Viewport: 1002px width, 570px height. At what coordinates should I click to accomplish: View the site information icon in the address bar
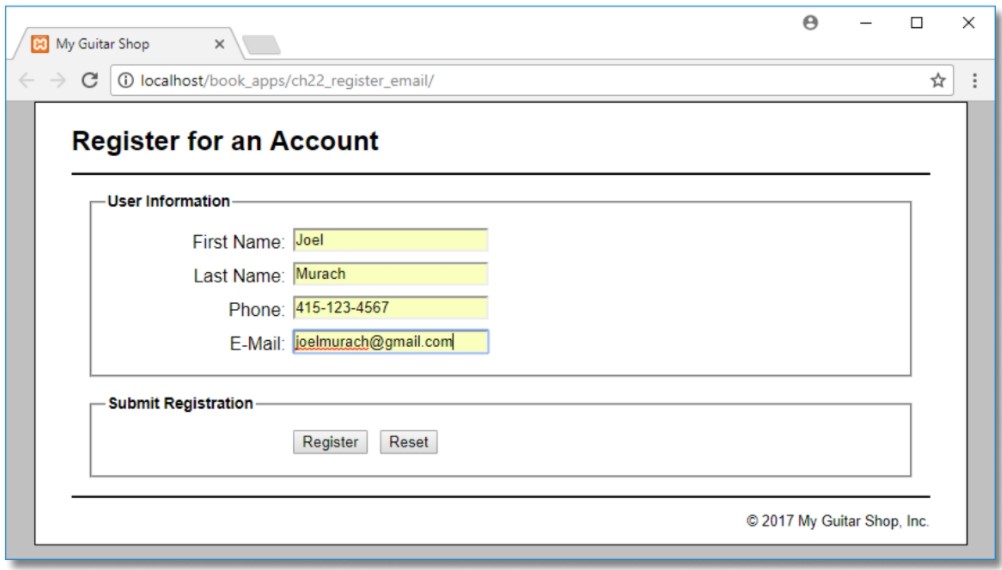click(x=126, y=81)
